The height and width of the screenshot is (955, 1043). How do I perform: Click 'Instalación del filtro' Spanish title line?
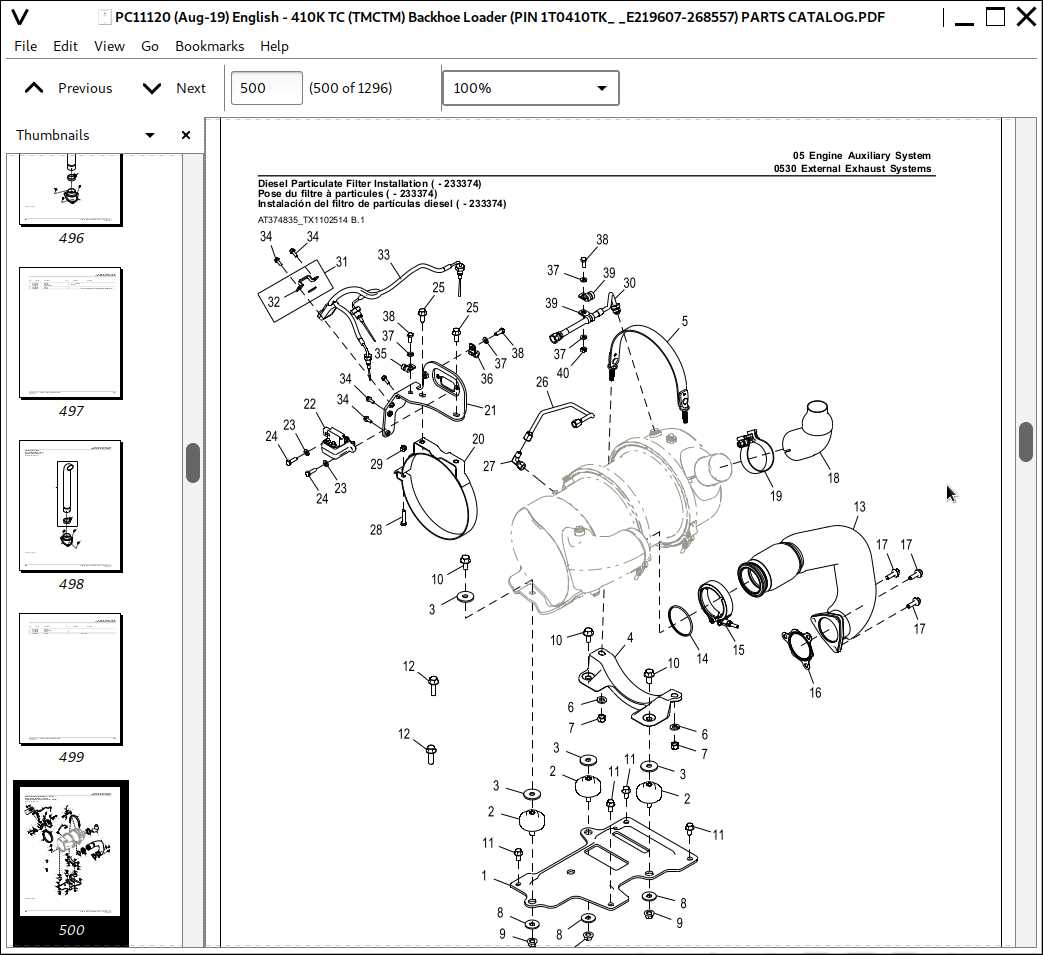pyautogui.click(x=382, y=204)
